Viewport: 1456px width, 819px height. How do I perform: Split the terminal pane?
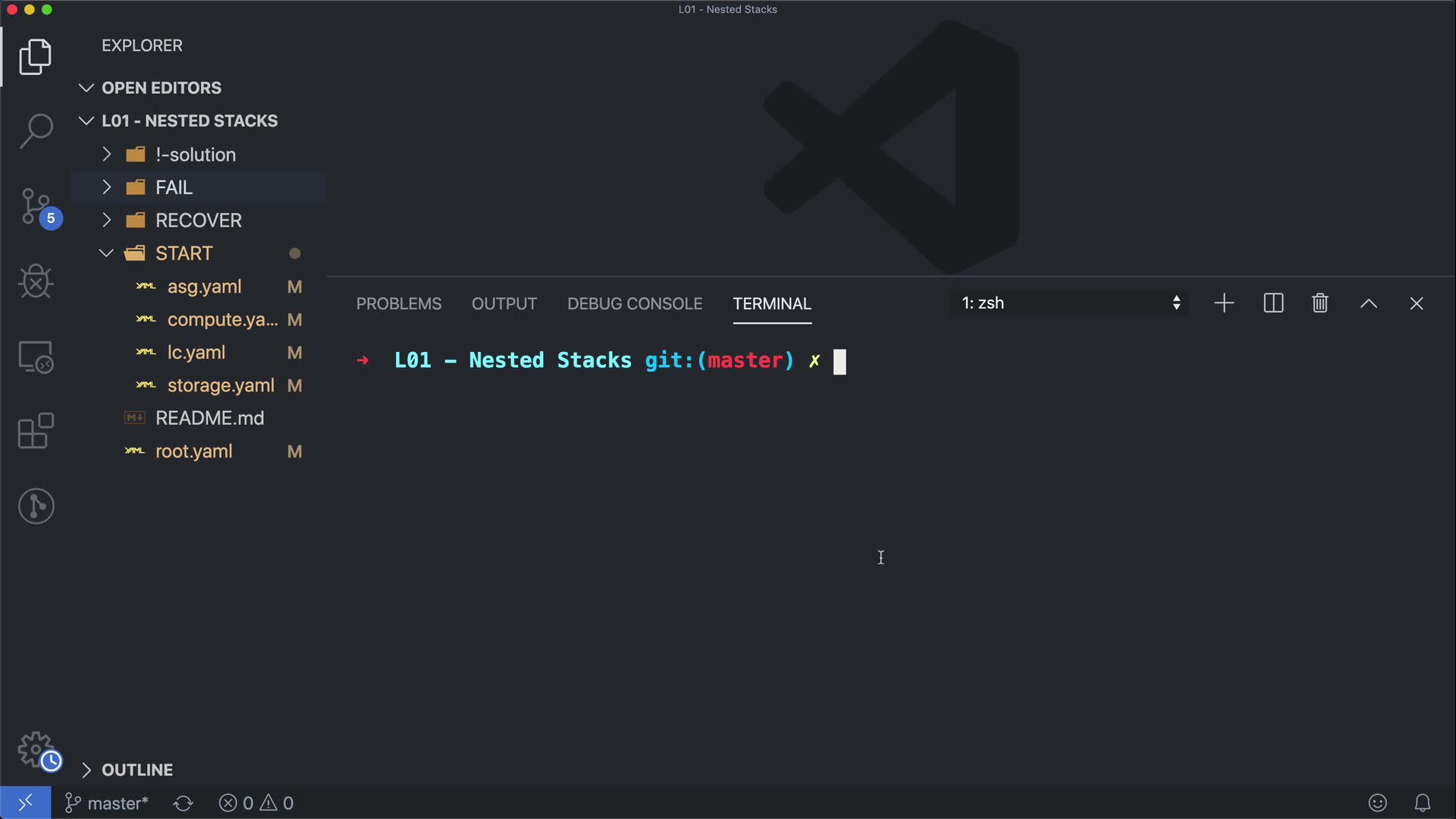tap(1273, 303)
